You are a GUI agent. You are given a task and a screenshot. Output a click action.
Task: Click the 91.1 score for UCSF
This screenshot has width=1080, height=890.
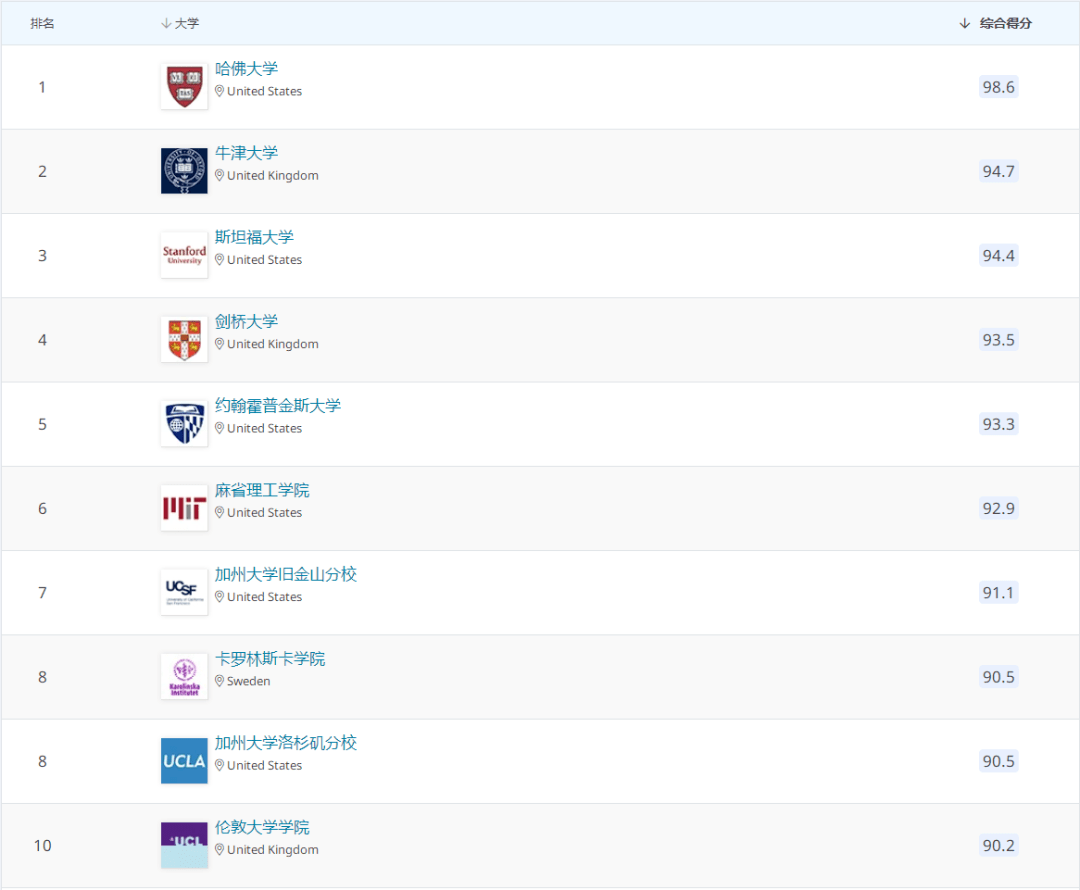(x=998, y=592)
